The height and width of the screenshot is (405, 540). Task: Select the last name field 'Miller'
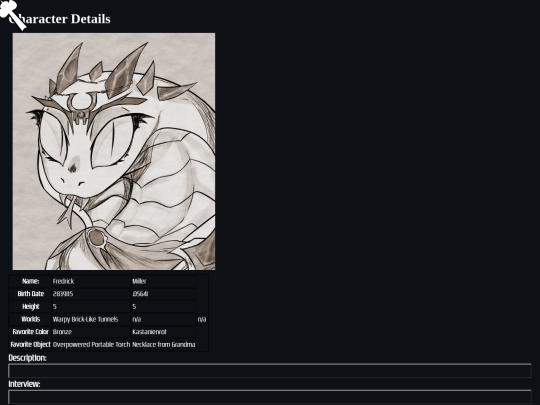pos(163,281)
